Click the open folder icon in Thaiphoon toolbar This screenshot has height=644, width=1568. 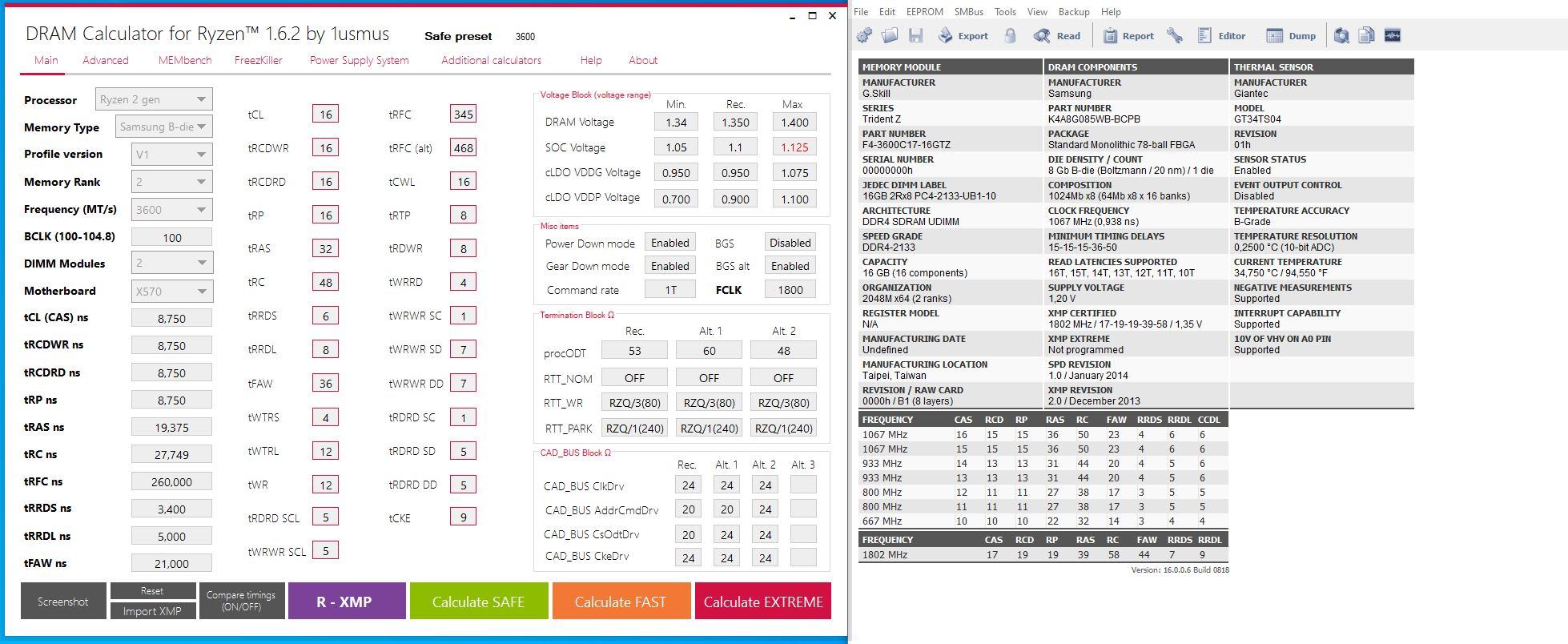(890, 35)
